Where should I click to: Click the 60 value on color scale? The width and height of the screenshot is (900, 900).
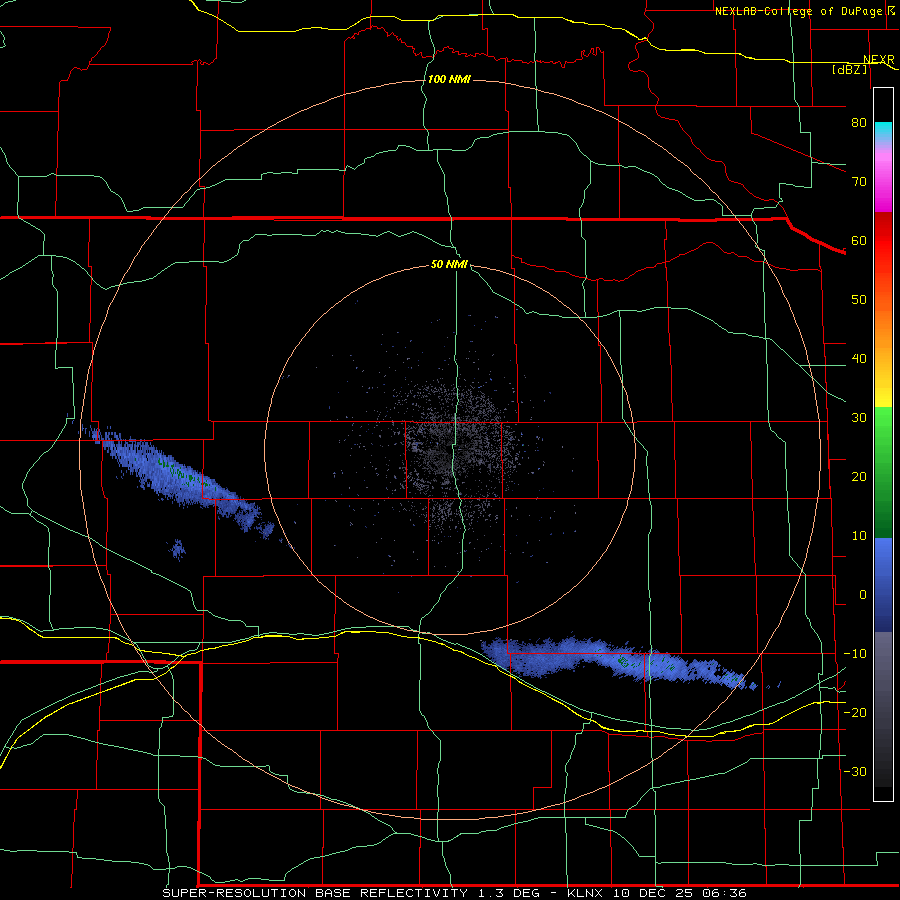[x=859, y=241]
